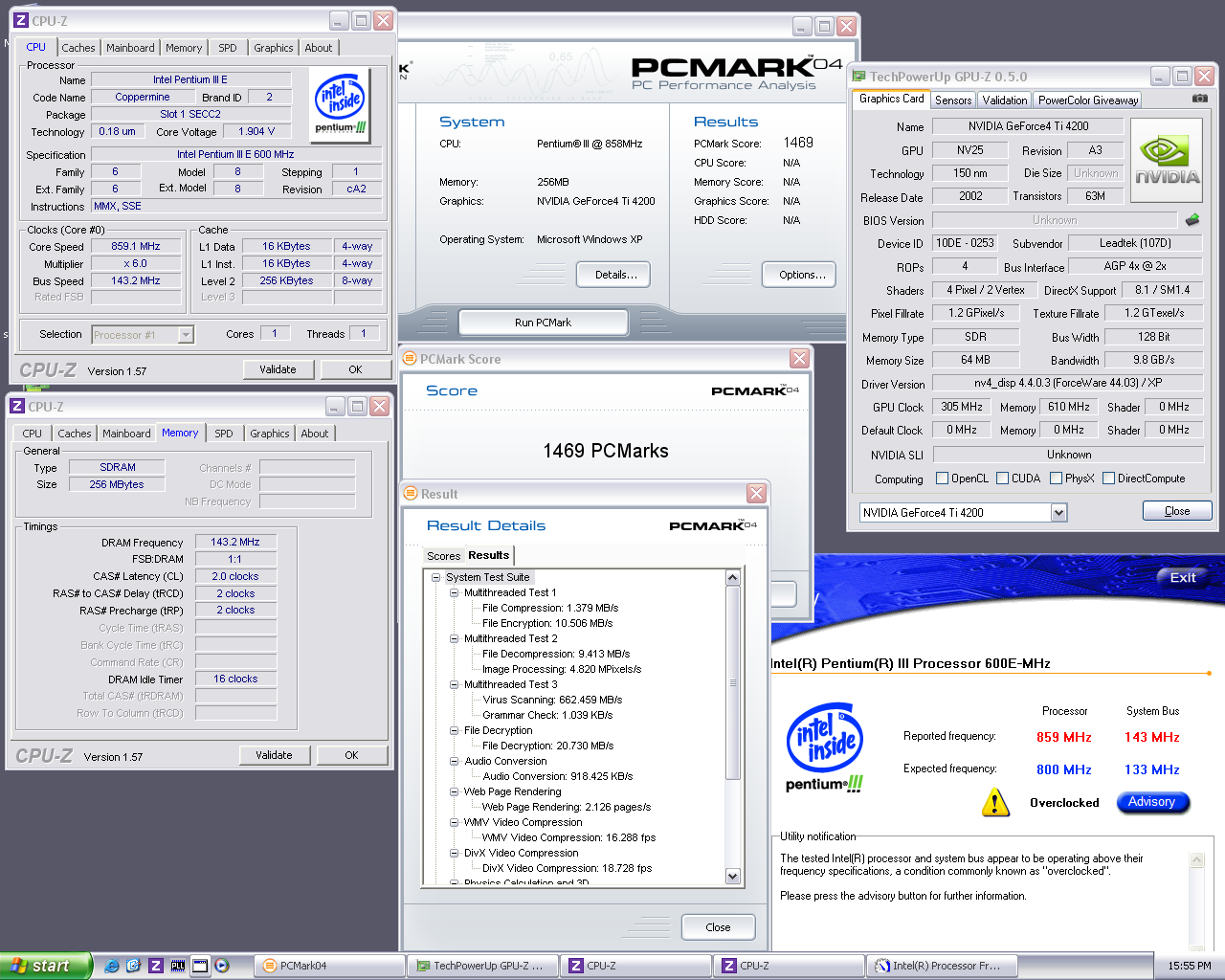
Task: Open the Validation tab in GPU-Z
Action: (1005, 100)
